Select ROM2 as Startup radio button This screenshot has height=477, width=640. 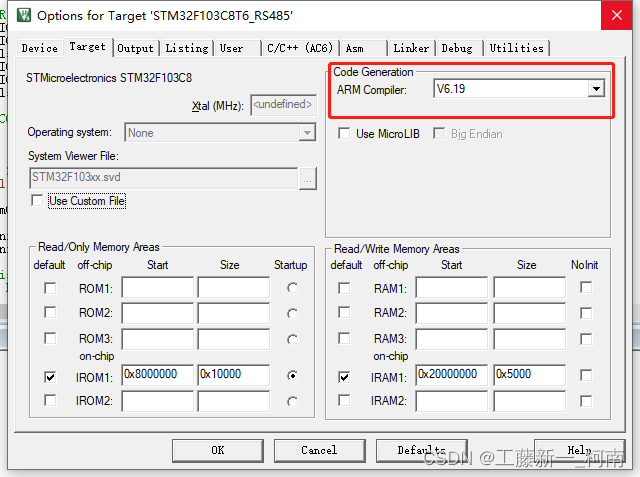[x=292, y=313]
